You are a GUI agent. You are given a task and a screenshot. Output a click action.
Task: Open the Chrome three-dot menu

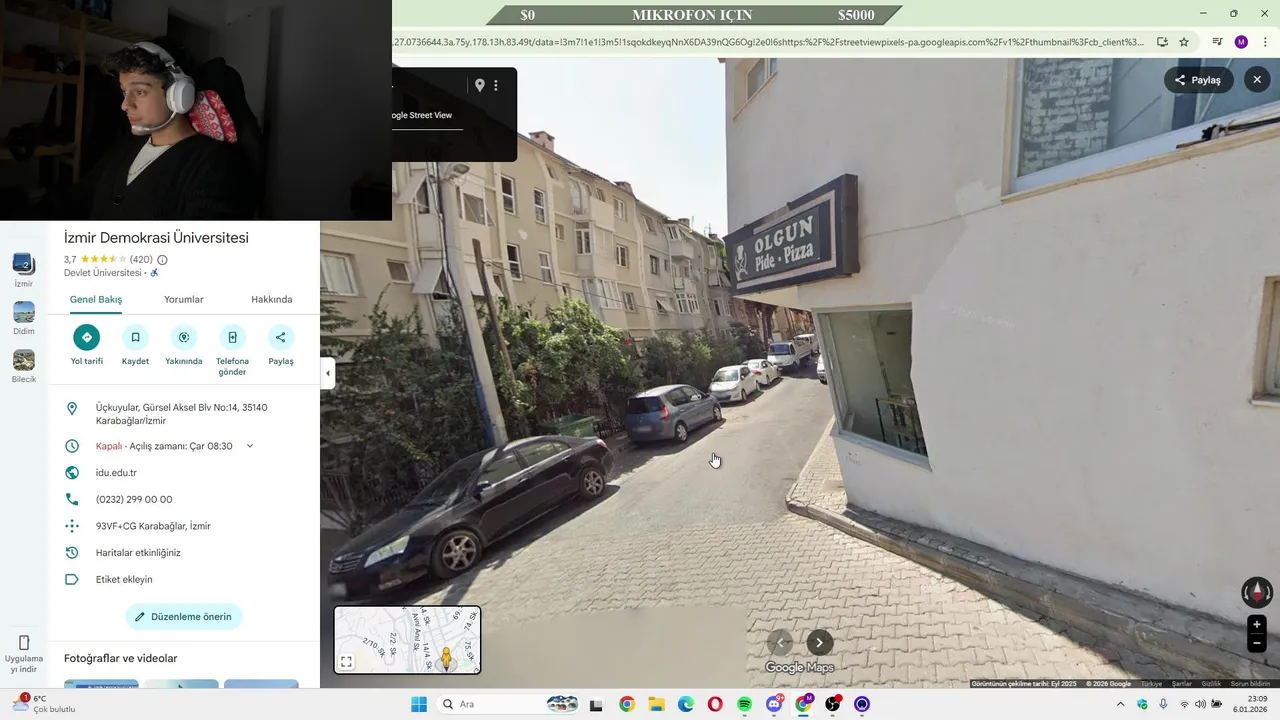pyautogui.click(x=1265, y=42)
